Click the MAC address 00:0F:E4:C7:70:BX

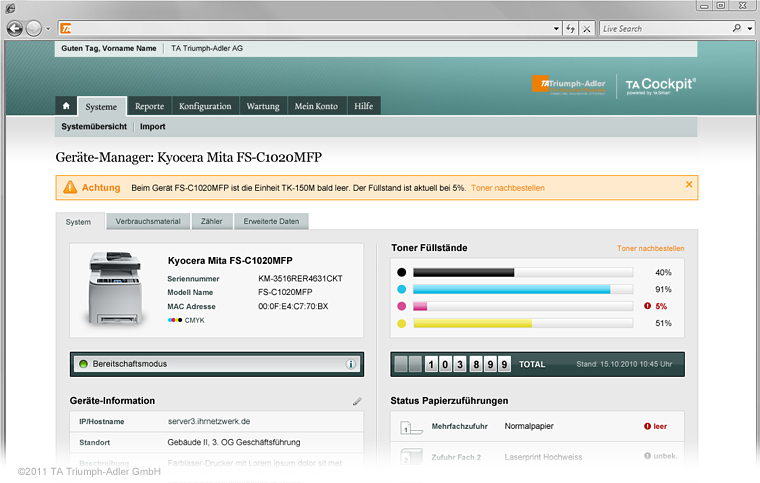293,306
